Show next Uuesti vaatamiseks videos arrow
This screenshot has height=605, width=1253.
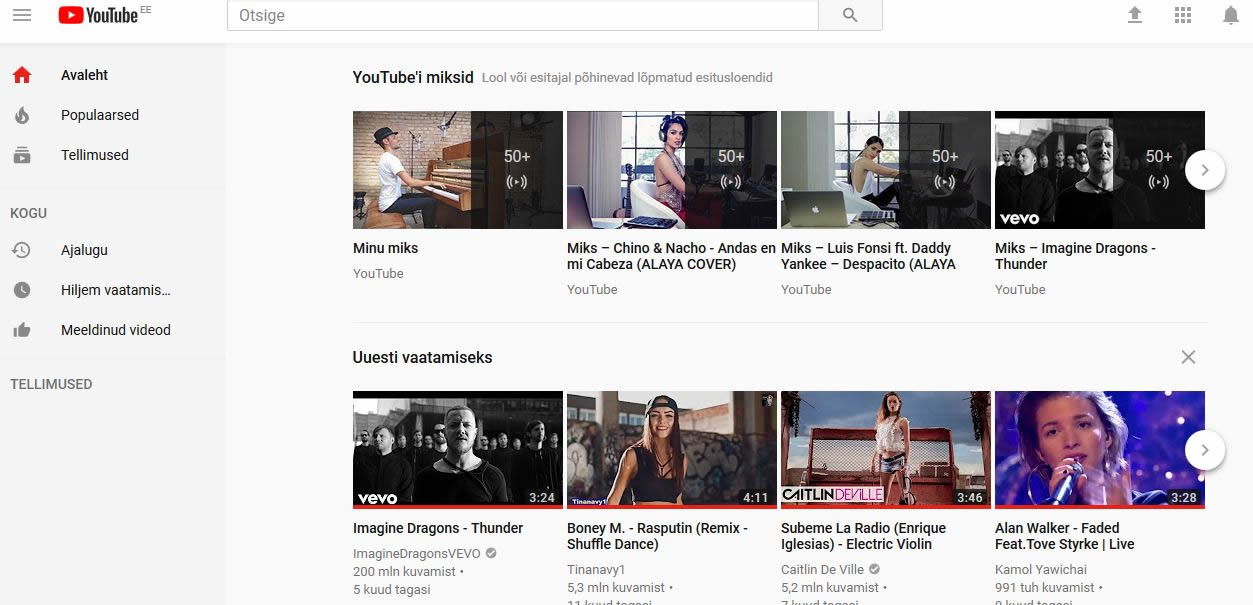pos(1205,450)
